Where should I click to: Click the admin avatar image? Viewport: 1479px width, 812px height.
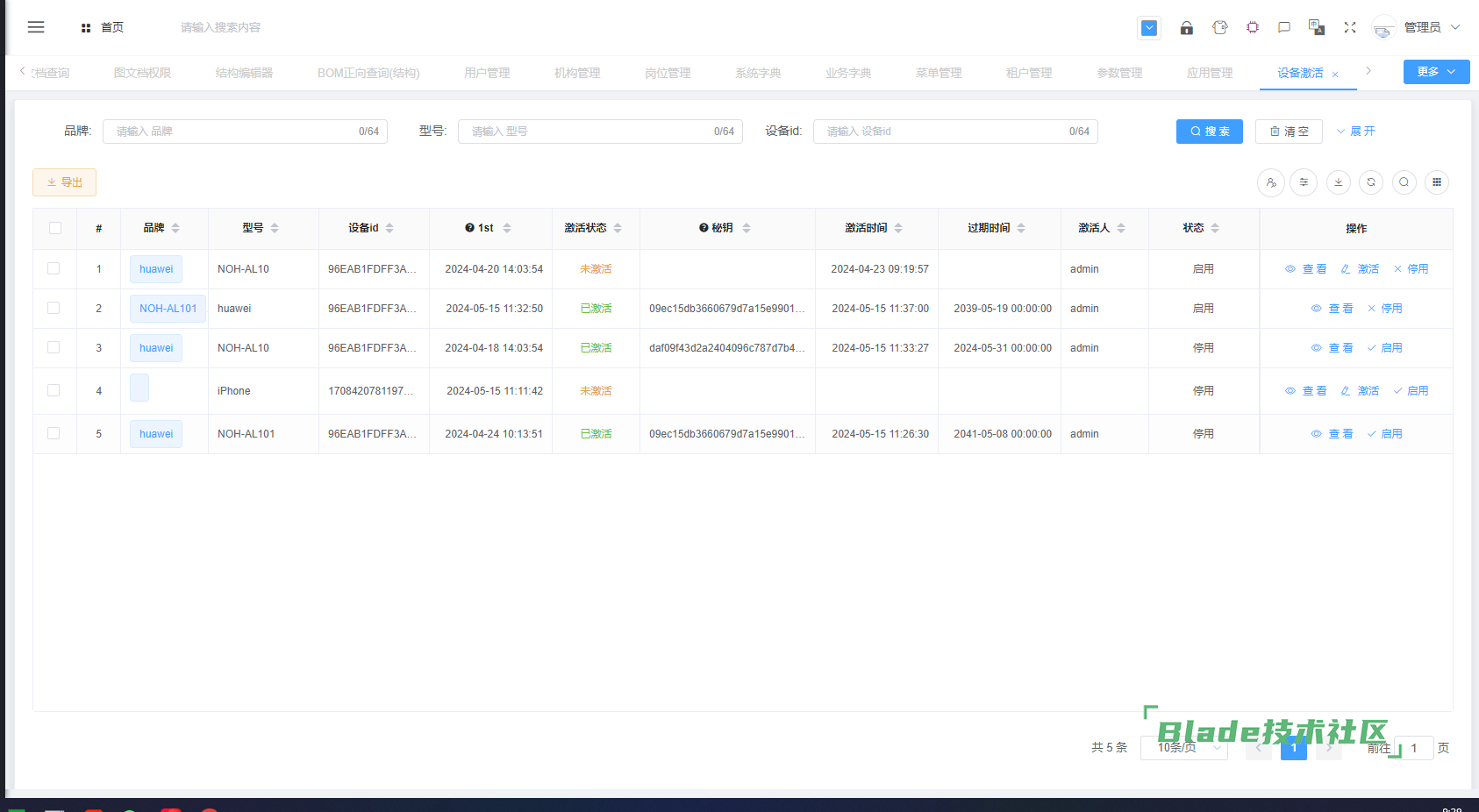[x=1383, y=28]
